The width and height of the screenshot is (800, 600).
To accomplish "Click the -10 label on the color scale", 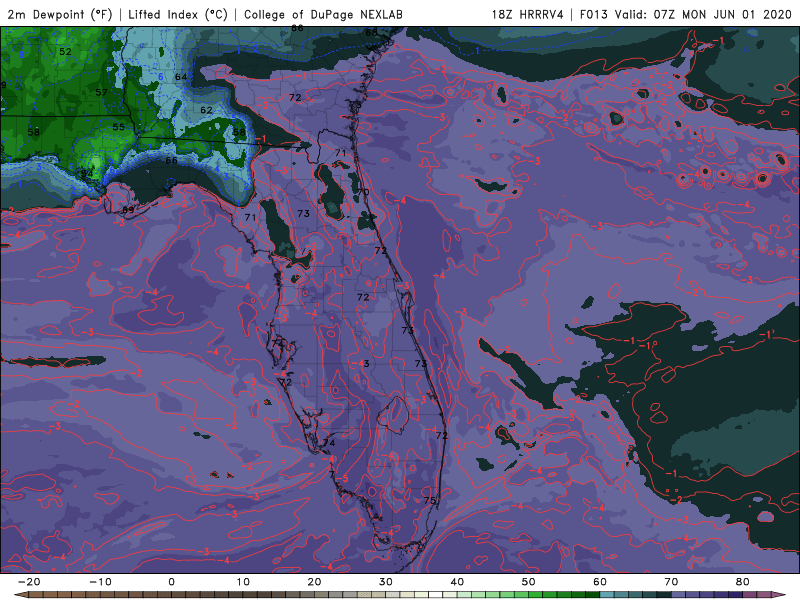I will pyautogui.click(x=100, y=582).
